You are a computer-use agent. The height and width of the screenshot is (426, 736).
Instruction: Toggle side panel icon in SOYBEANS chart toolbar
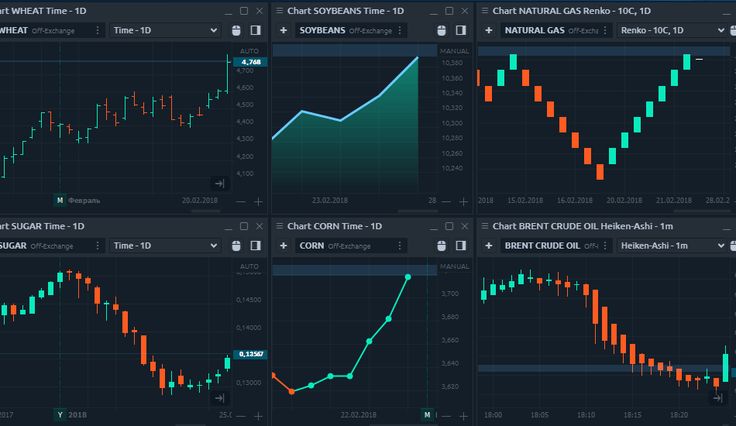click(x=460, y=31)
